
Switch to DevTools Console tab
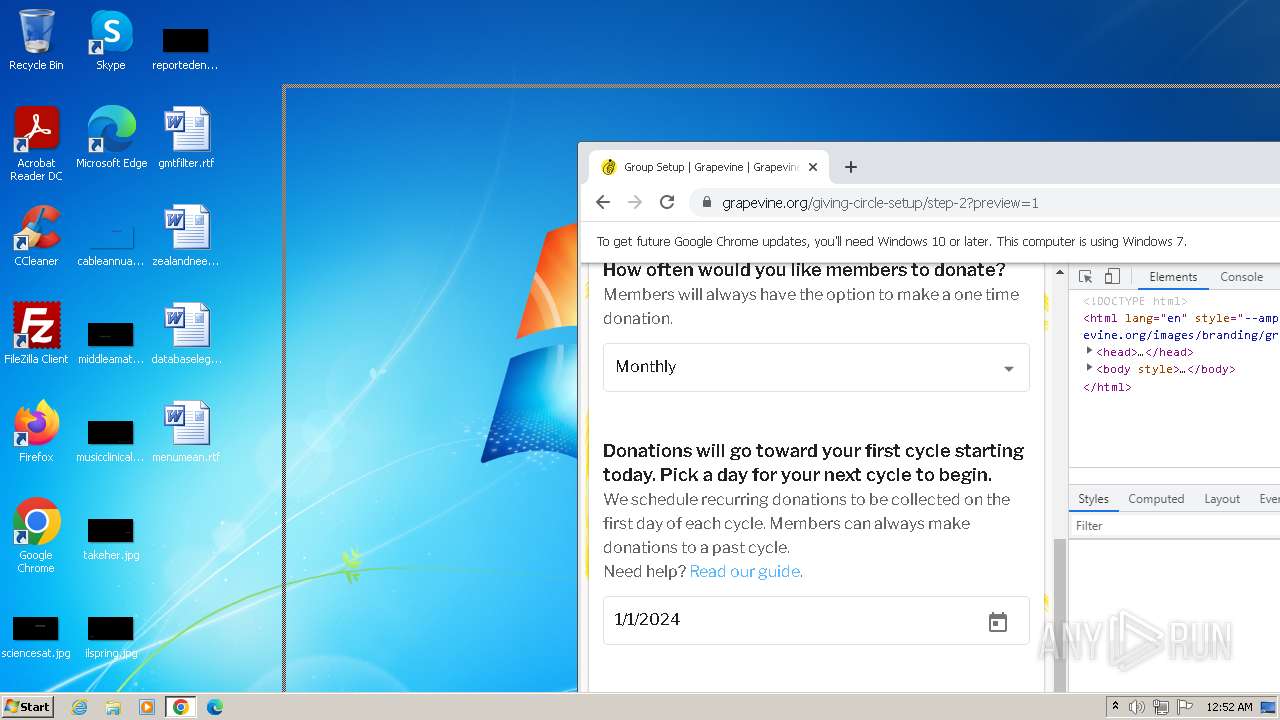1241,277
